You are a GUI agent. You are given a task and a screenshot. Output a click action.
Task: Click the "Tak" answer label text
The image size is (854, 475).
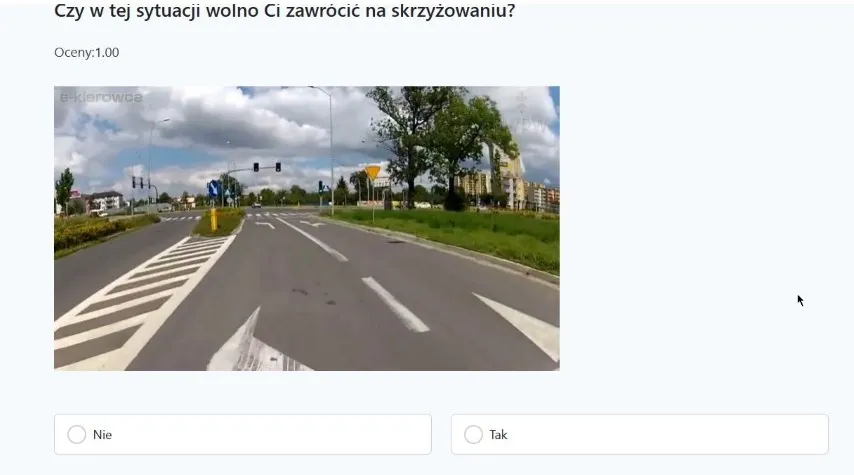coord(498,435)
